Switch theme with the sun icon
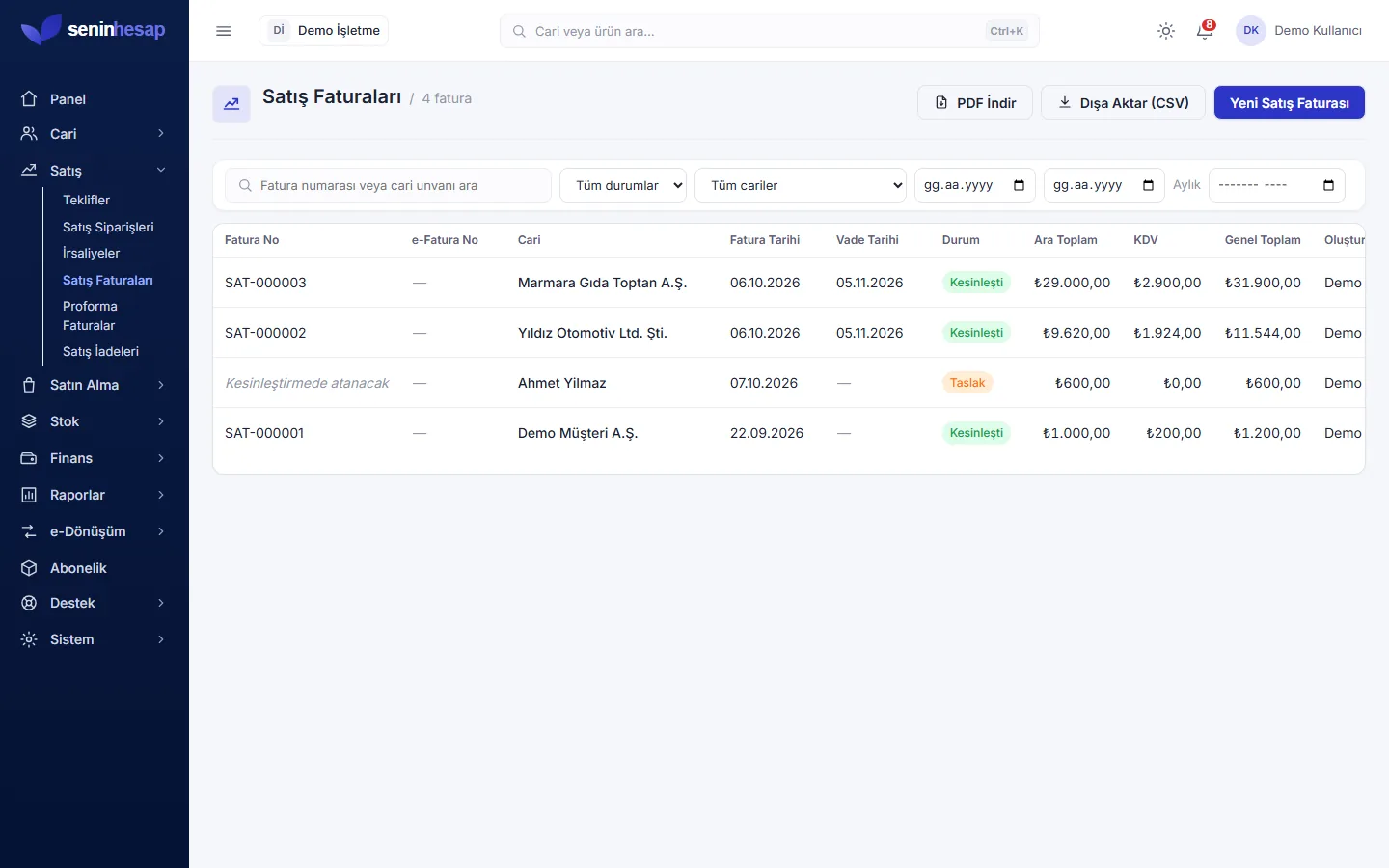This screenshot has height=868, width=1389. 1166,31
